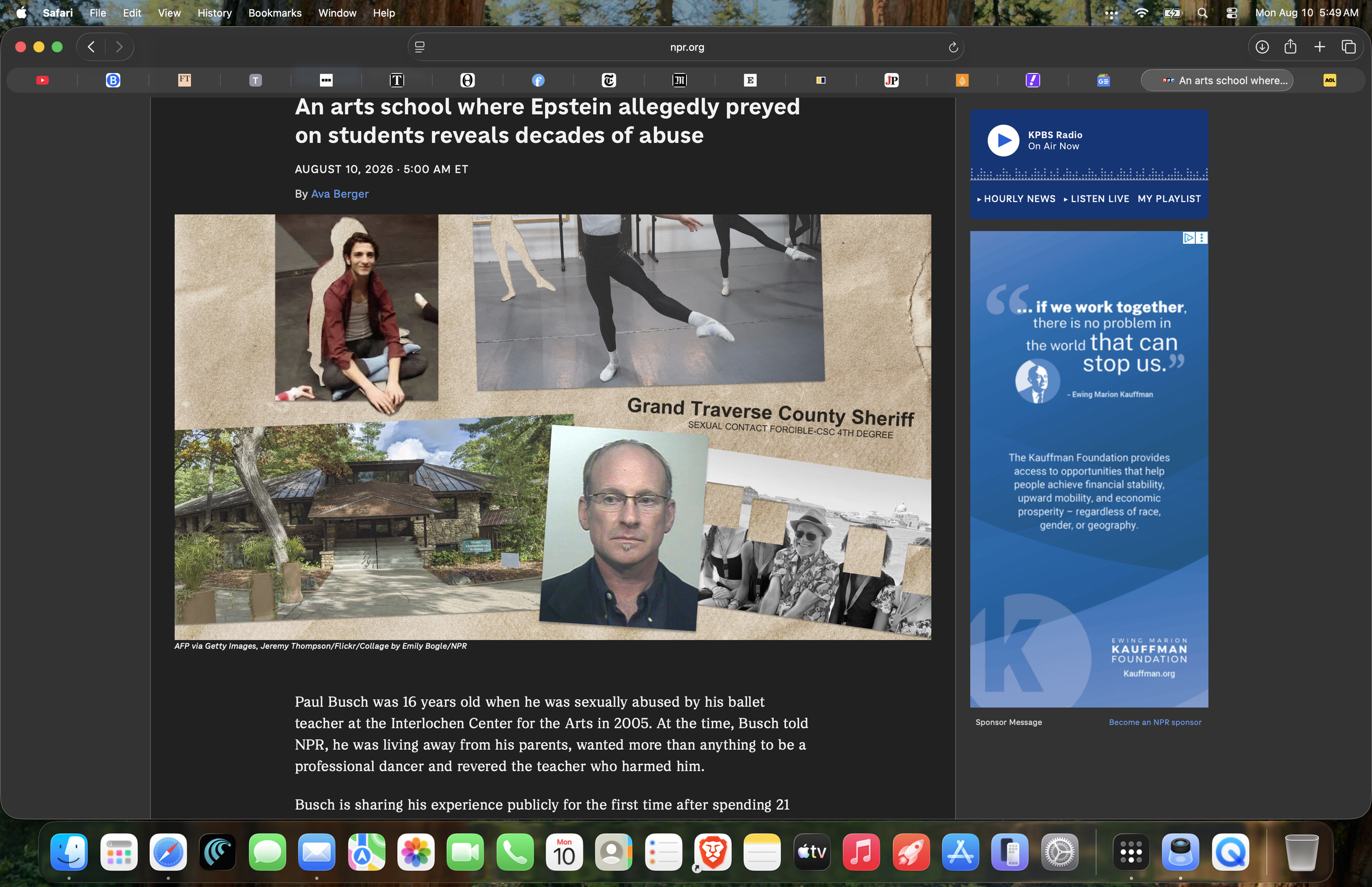Open FaceTime from the Dock

[x=465, y=852]
